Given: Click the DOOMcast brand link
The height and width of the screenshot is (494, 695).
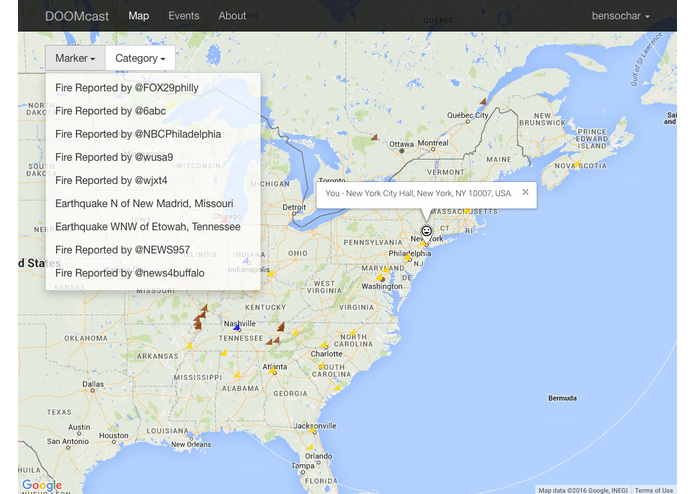Looking at the screenshot, I should click(x=77, y=16).
